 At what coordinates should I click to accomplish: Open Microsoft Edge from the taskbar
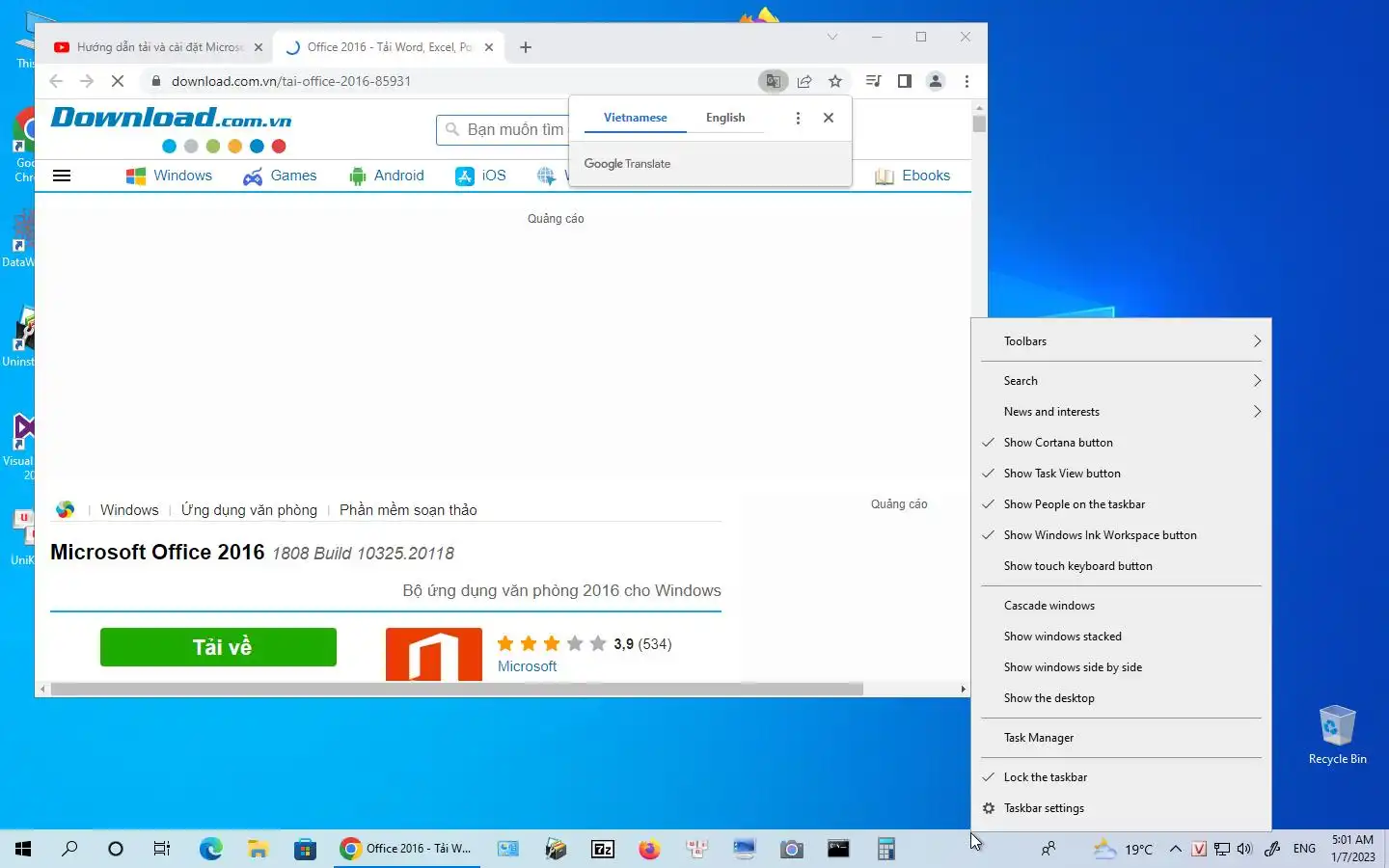coord(211,849)
